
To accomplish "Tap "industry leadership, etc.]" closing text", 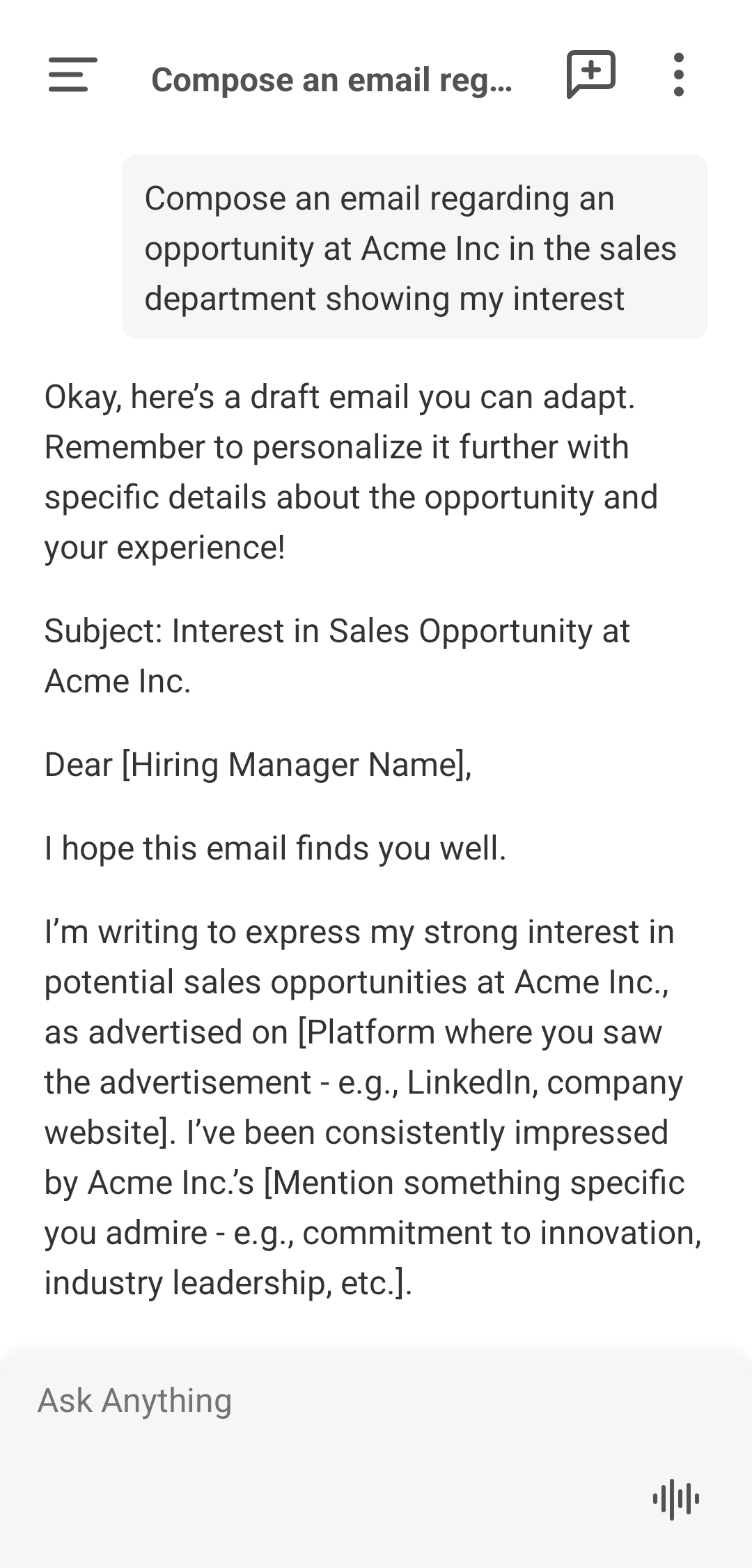I will point(228,1283).
